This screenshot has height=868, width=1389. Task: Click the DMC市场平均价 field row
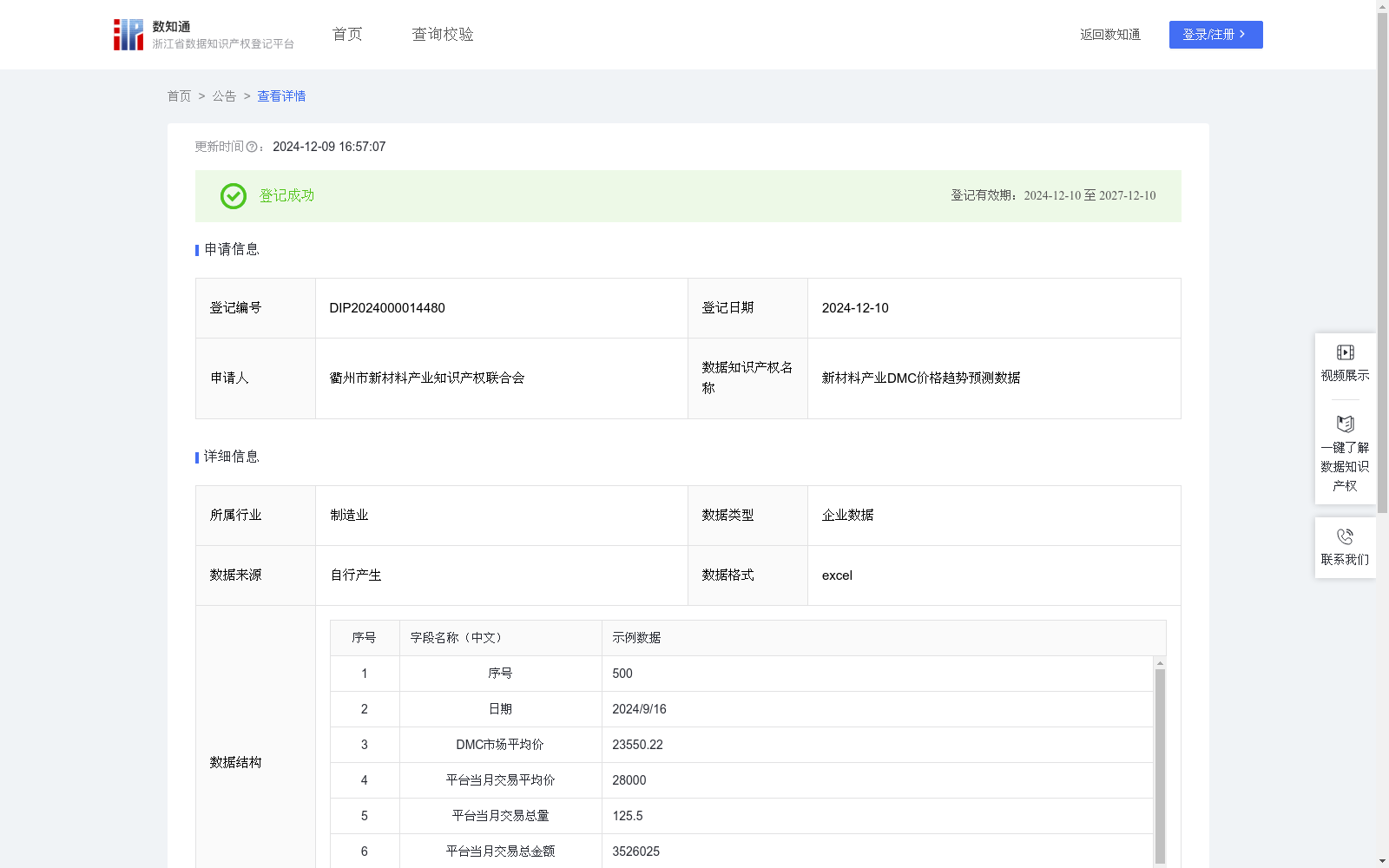point(742,745)
